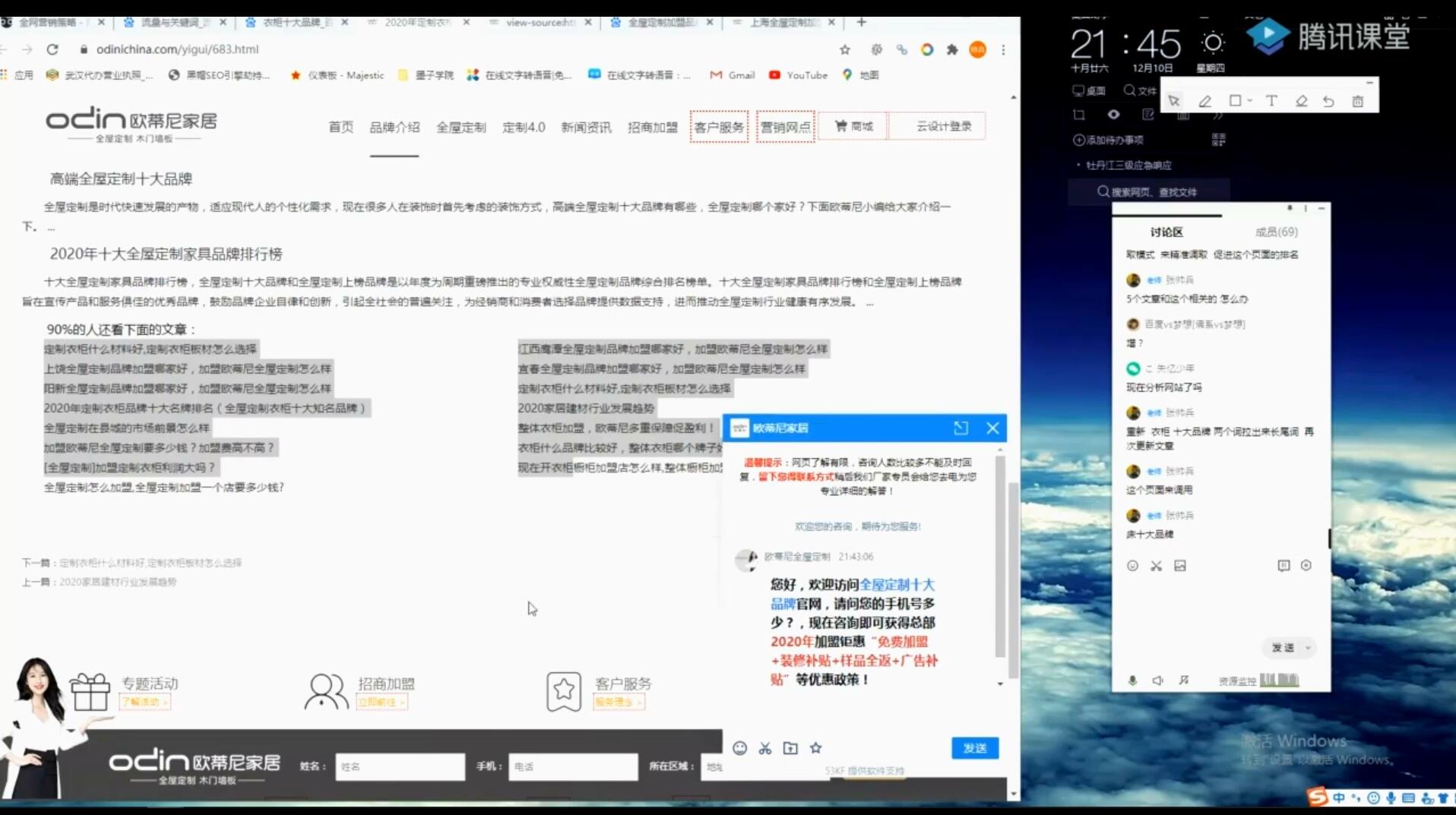
Task: Toggle the eye icon on desktop widget
Action: [1113, 115]
